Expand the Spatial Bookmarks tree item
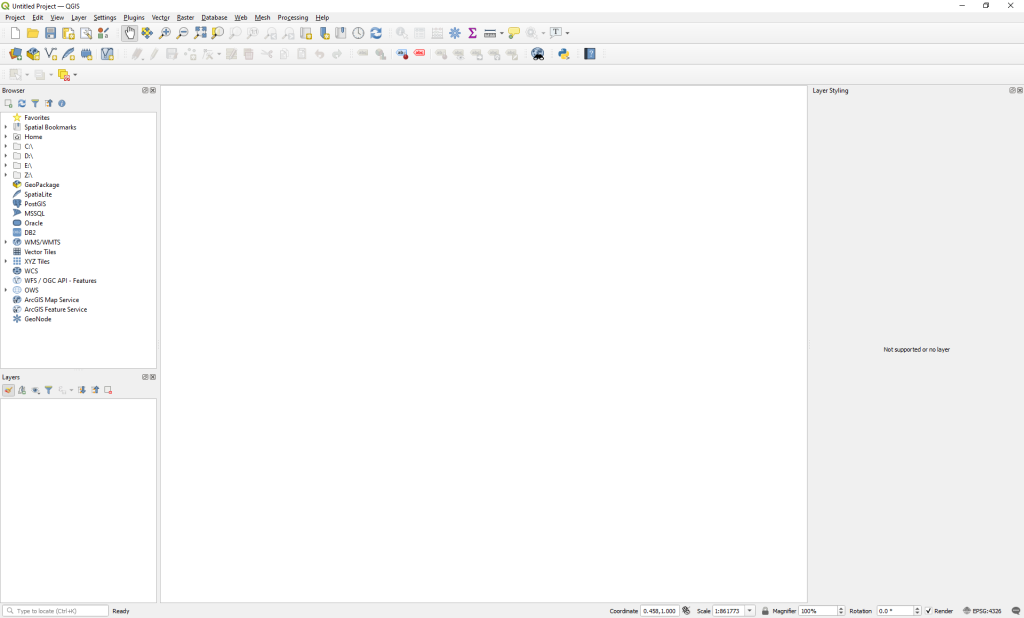The height and width of the screenshot is (618, 1024). click(x=6, y=127)
